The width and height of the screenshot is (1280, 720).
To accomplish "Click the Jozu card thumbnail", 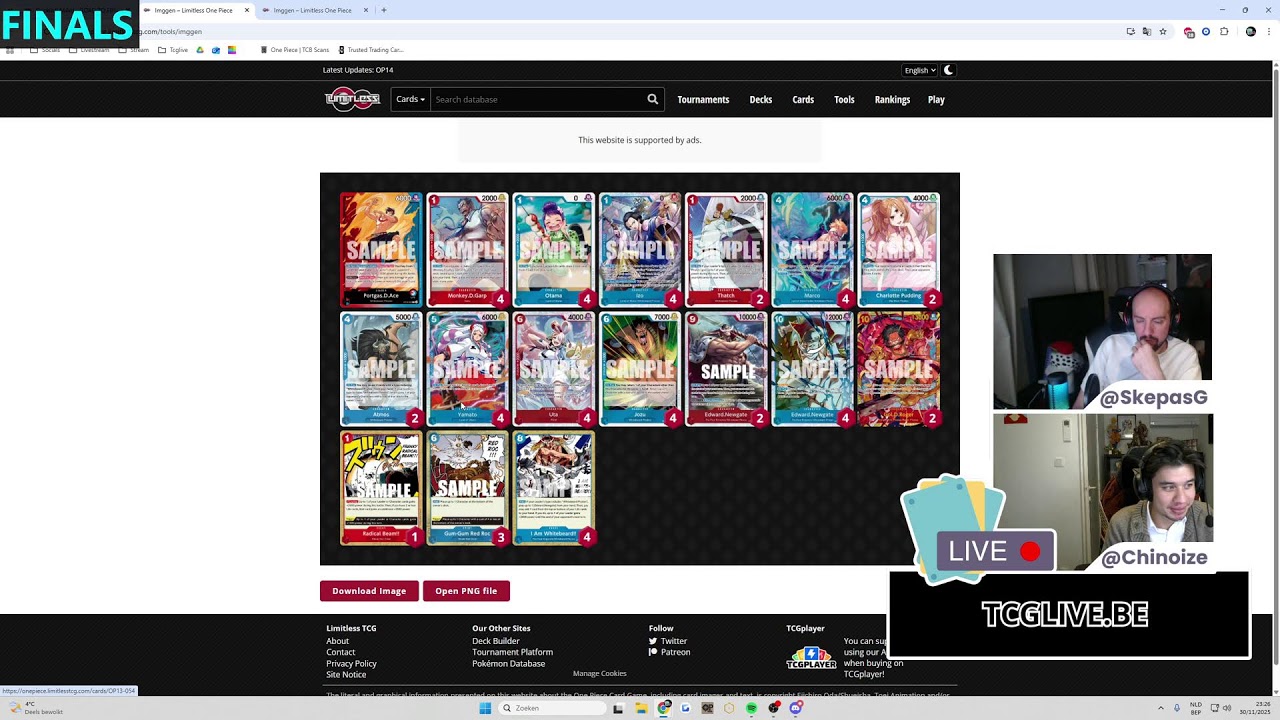I will pyautogui.click(x=639, y=368).
